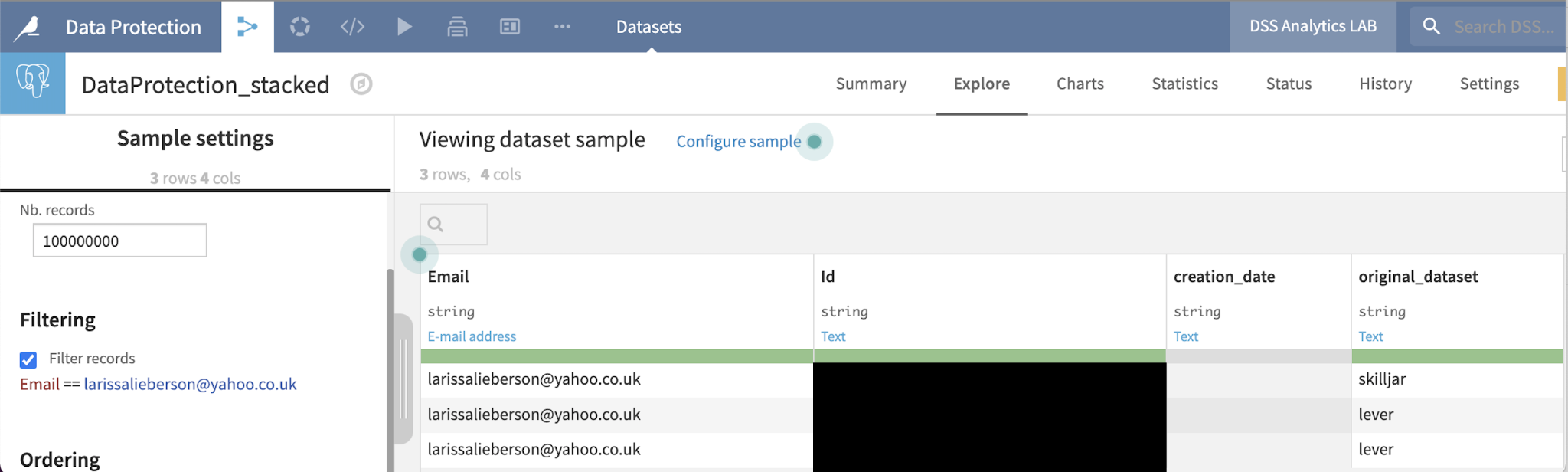Click the compass icon beside dataset name

(x=361, y=84)
